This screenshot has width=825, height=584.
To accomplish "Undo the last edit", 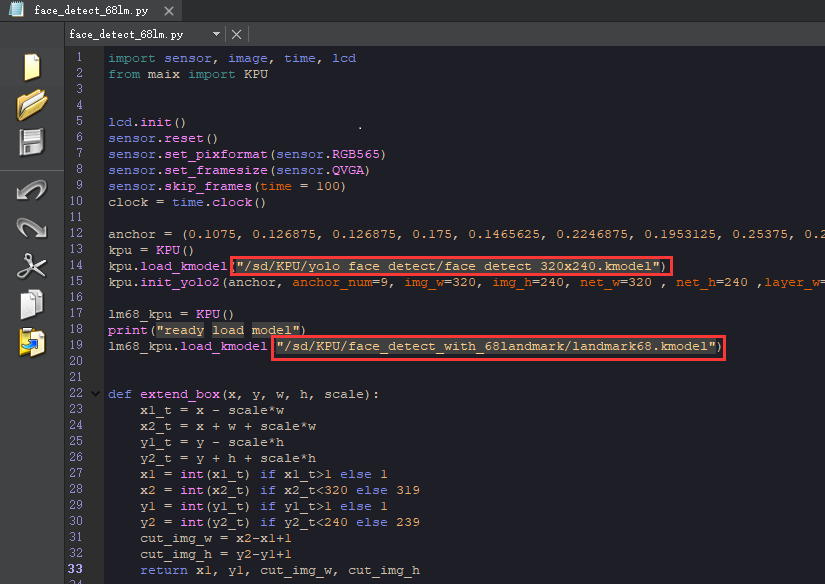I will click(32, 190).
